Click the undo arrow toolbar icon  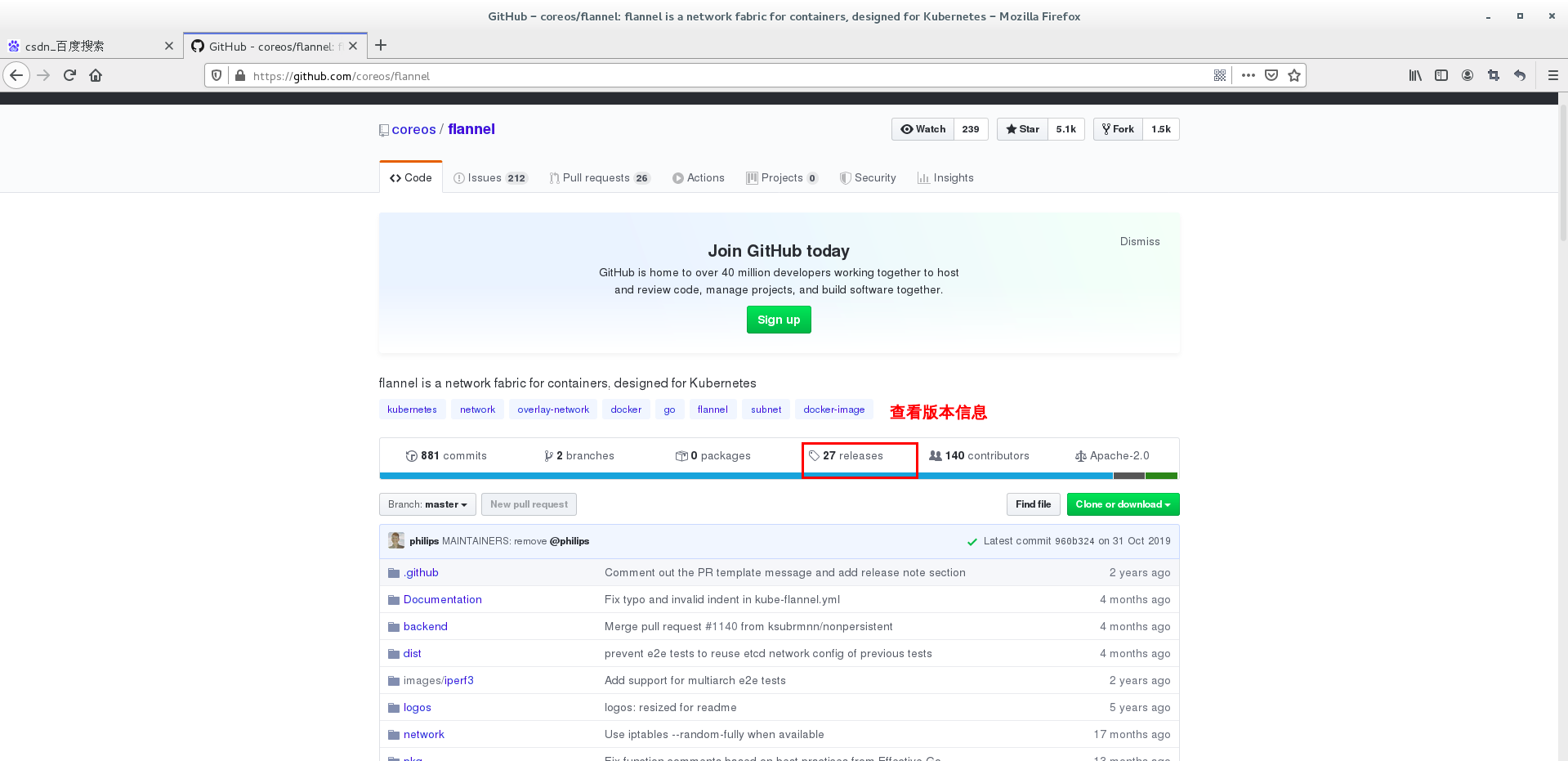(1520, 75)
